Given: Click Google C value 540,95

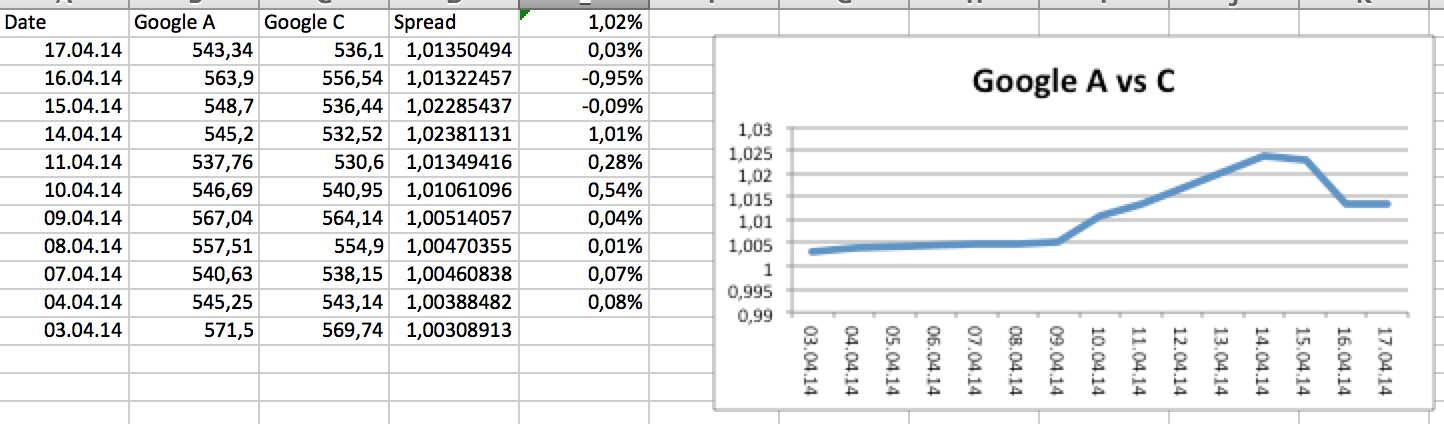Looking at the screenshot, I should coord(324,189).
